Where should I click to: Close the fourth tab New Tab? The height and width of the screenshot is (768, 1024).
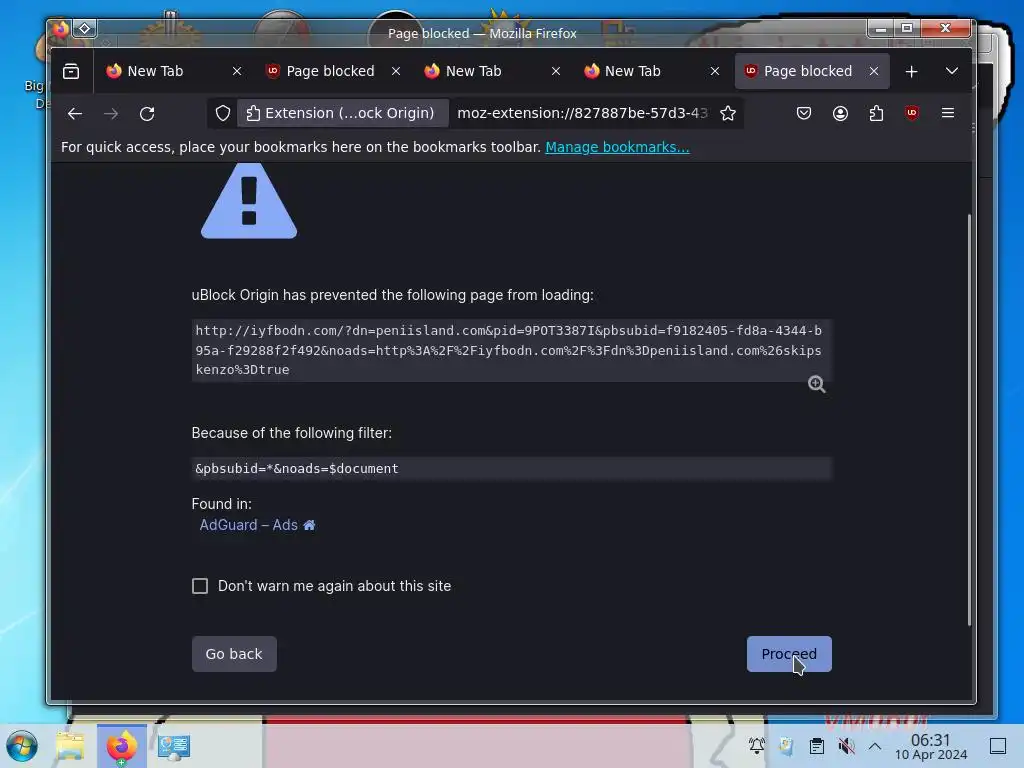pyautogui.click(x=715, y=71)
